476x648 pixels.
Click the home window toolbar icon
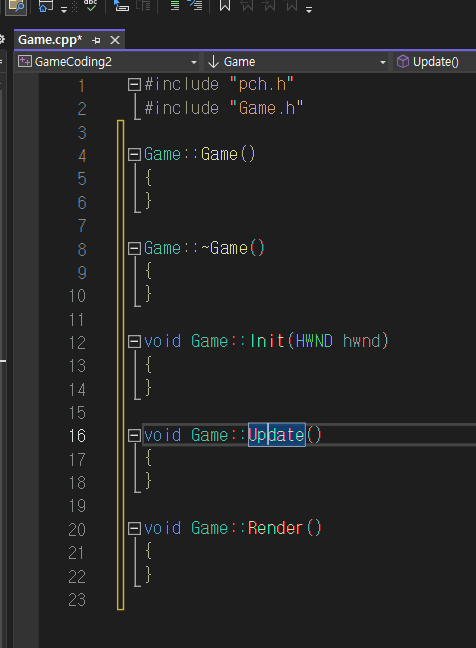point(45,6)
